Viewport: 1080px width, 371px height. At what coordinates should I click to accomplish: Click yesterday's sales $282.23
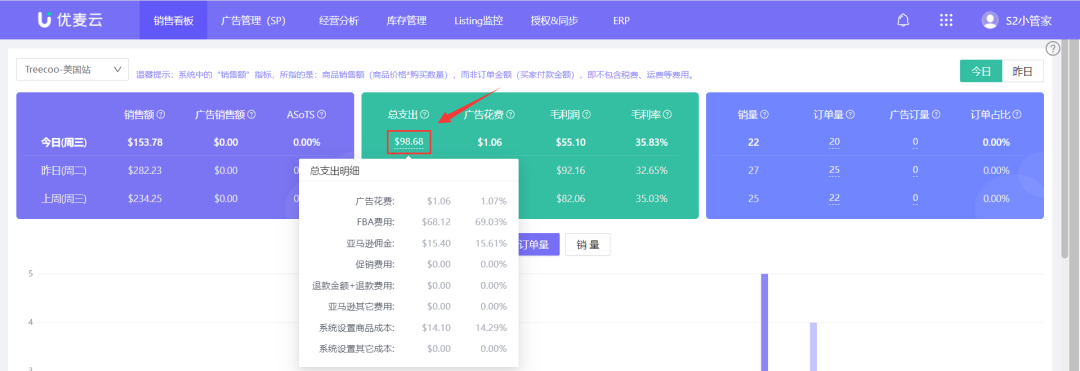(145, 170)
